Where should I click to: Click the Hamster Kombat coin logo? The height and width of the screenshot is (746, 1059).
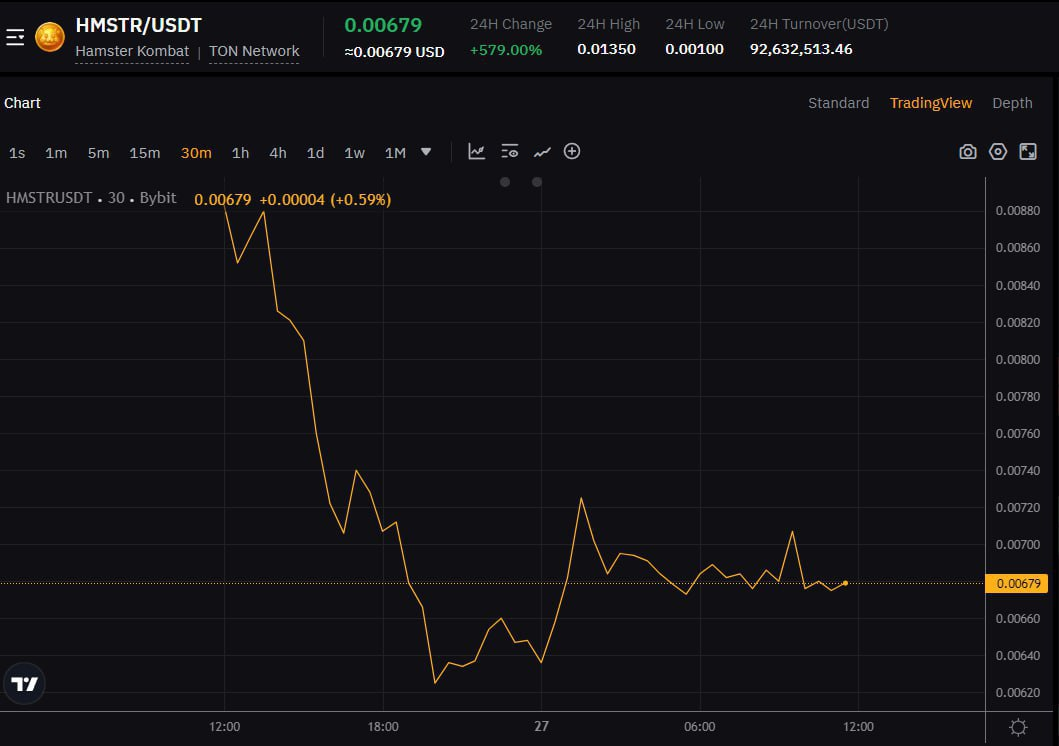point(50,37)
